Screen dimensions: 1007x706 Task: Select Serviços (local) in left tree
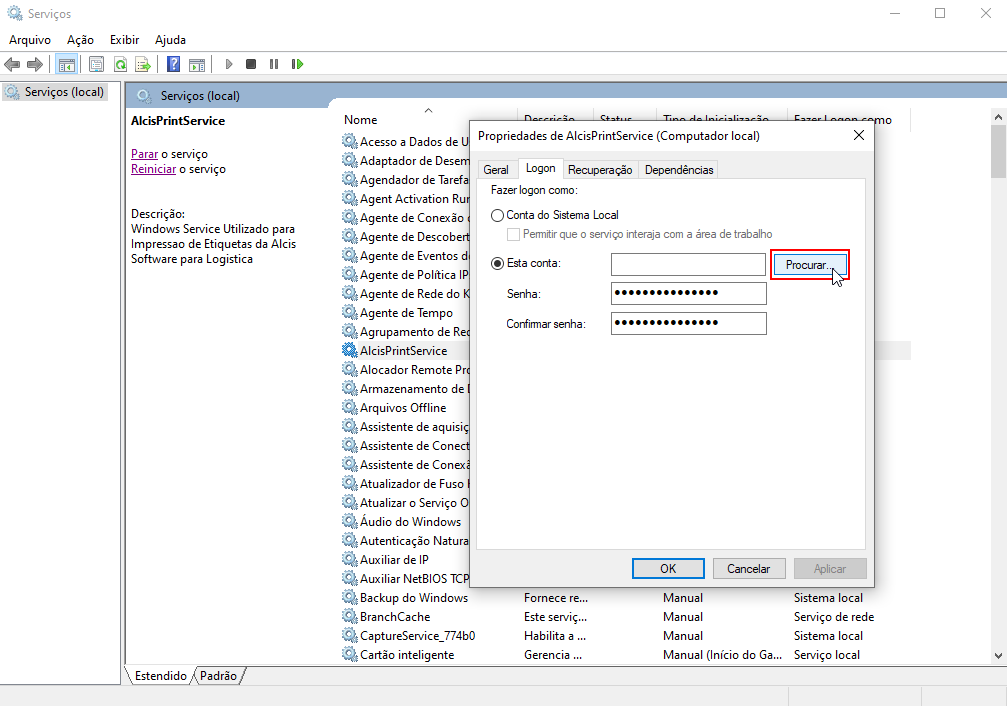click(x=54, y=92)
